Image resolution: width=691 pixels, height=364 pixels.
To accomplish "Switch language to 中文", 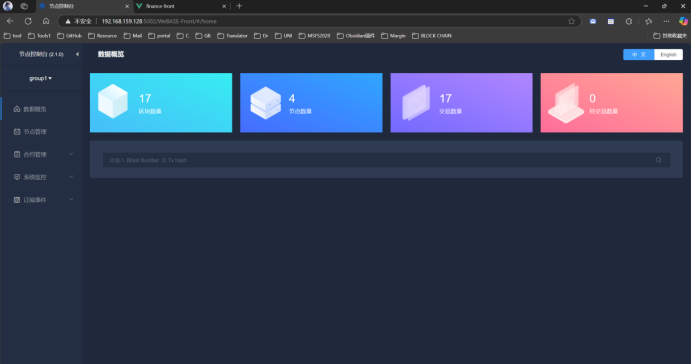I will (639, 55).
